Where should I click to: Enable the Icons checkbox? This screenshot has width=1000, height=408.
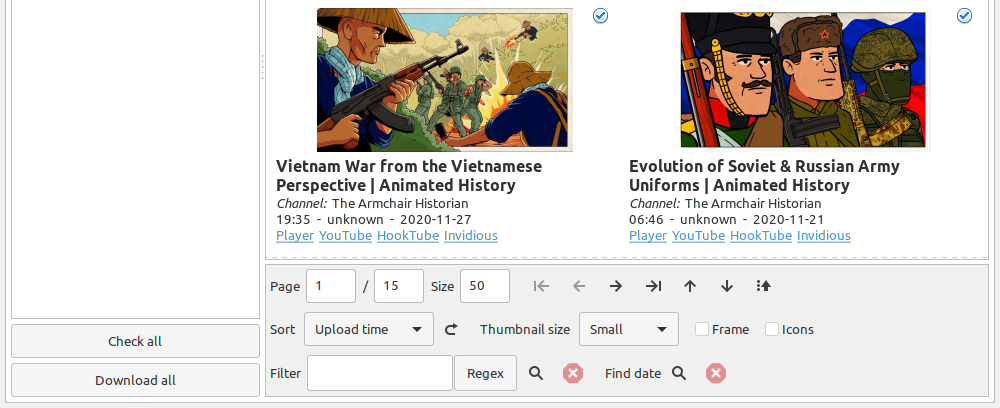772,330
